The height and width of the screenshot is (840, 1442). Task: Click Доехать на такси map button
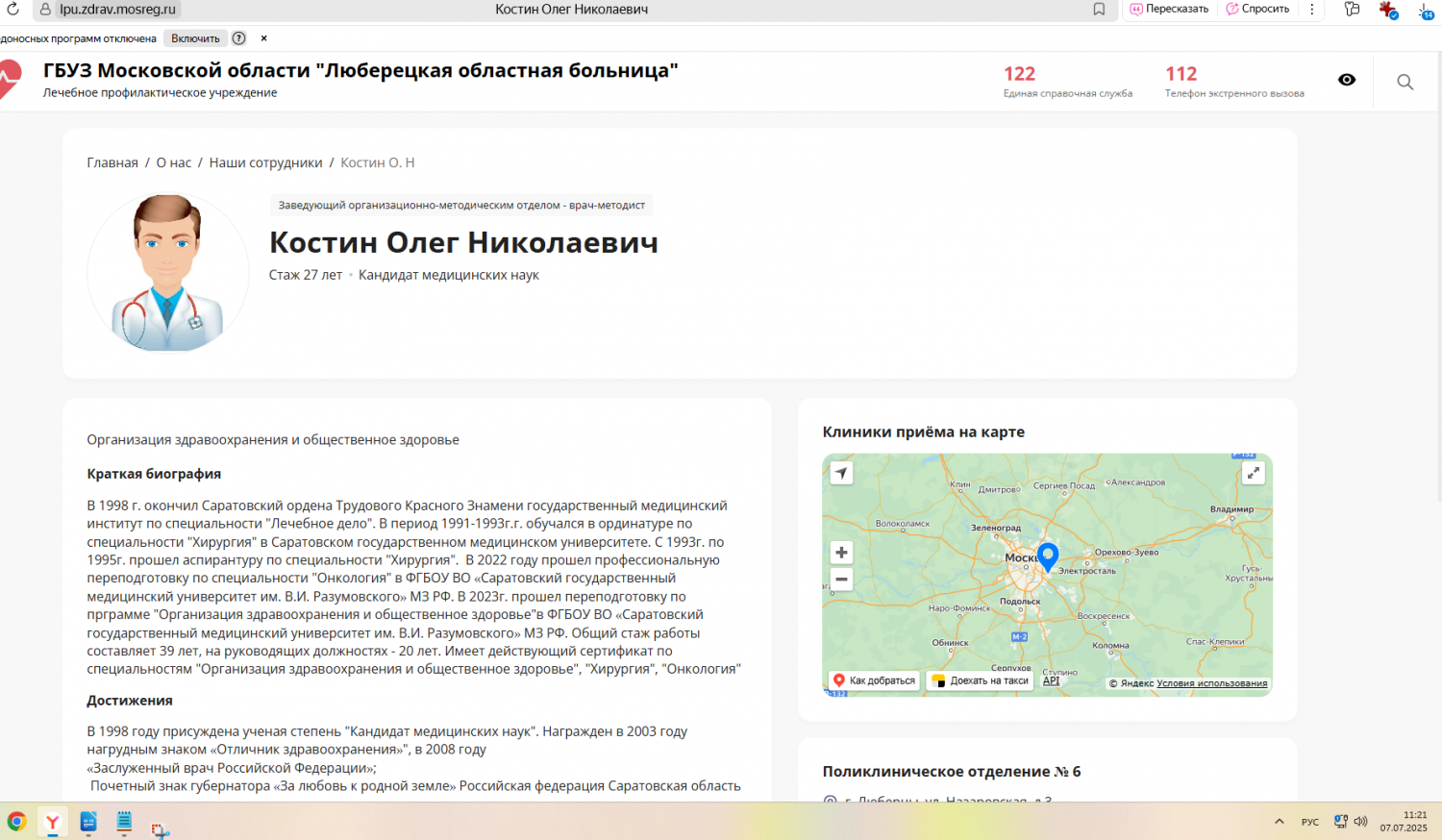pyautogui.click(x=981, y=680)
